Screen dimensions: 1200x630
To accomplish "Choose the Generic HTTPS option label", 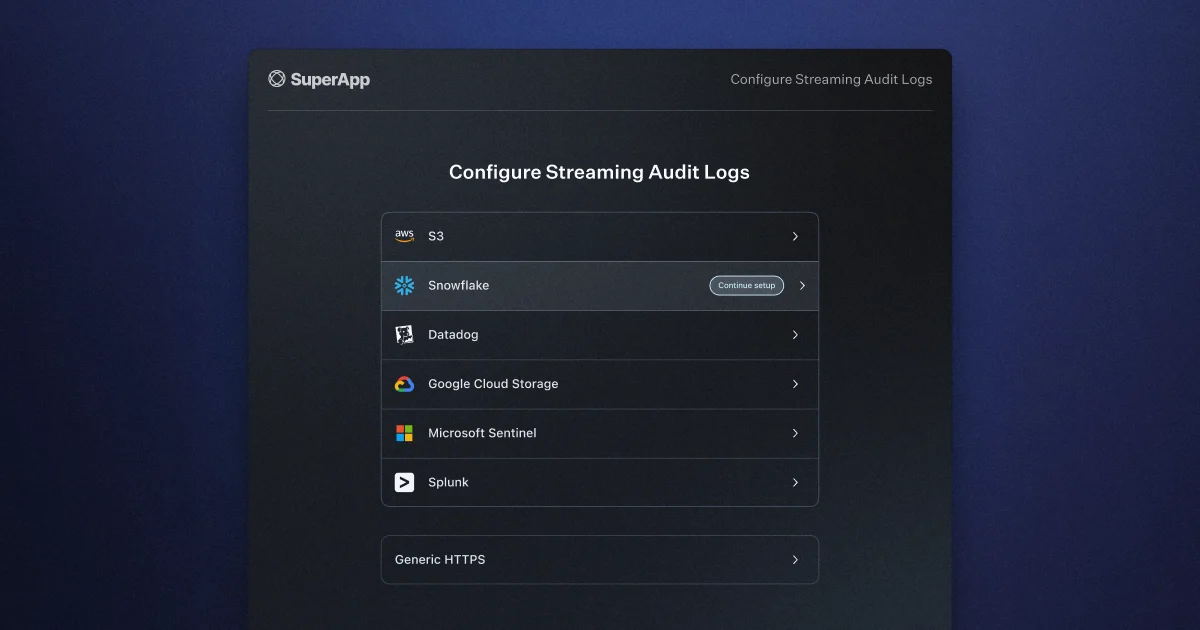I will [x=440, y=560].
